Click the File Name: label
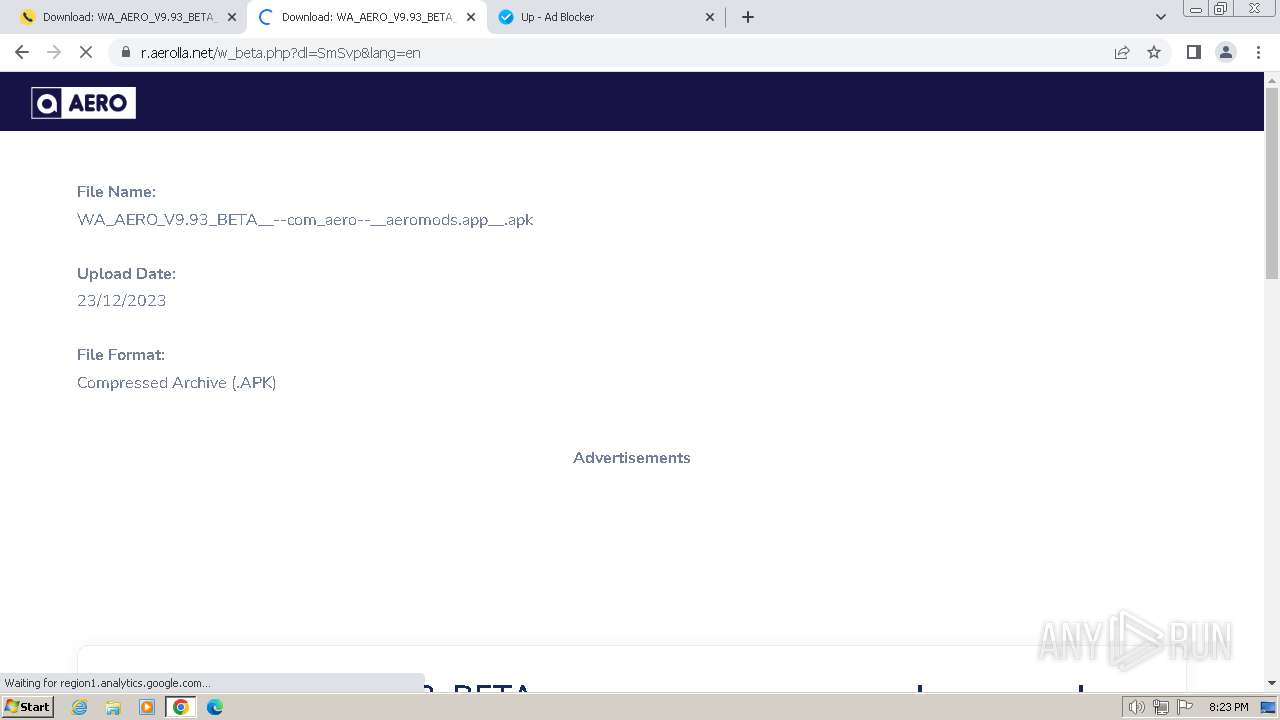 116,192
